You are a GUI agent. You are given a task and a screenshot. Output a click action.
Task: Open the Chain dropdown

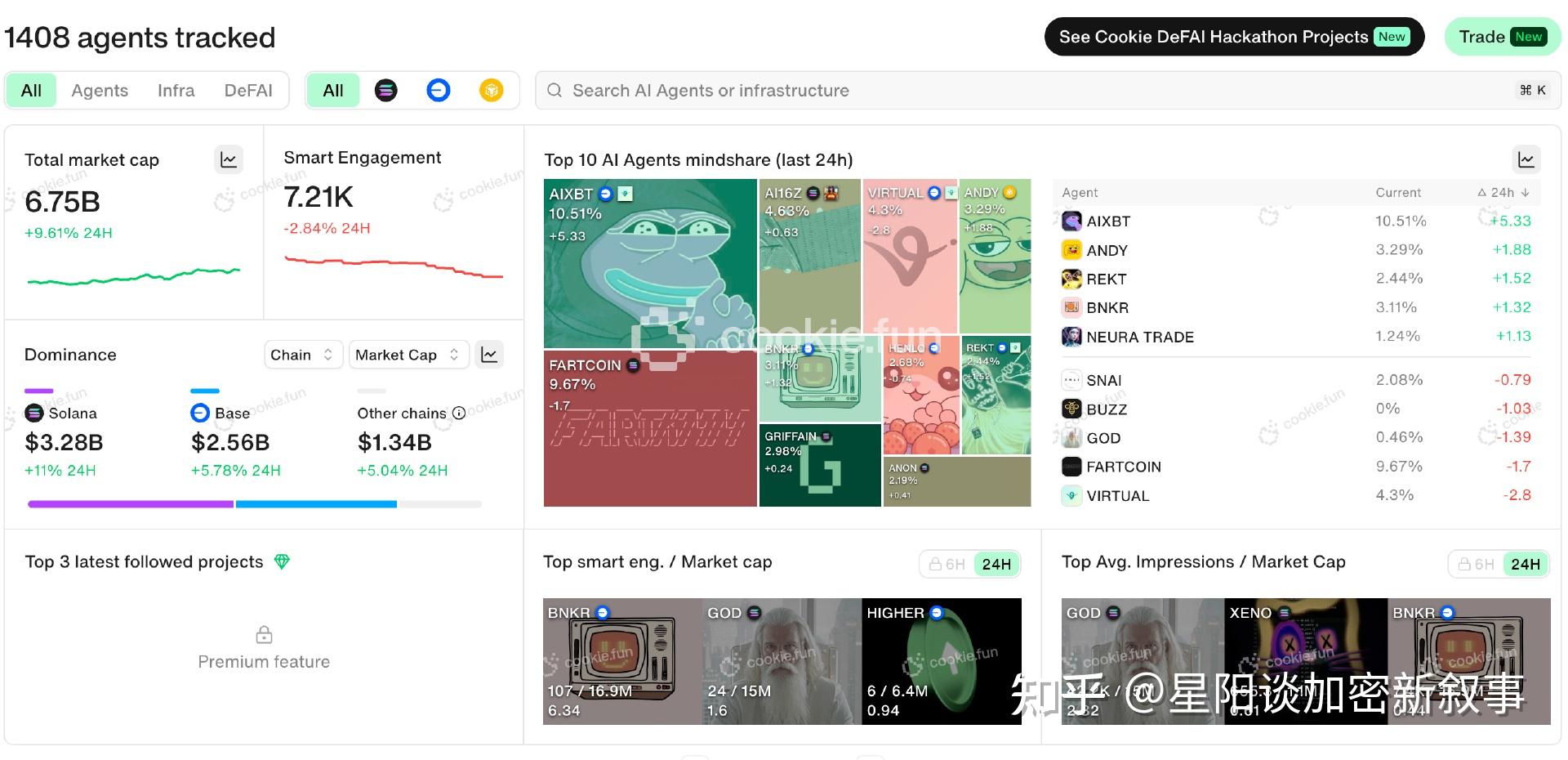(303, 355)
